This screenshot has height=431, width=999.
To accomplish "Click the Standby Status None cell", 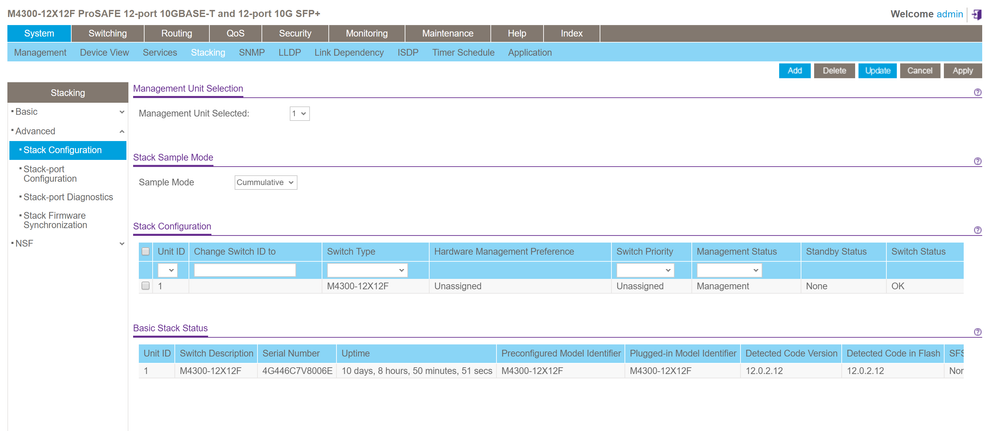I will 844,286.
